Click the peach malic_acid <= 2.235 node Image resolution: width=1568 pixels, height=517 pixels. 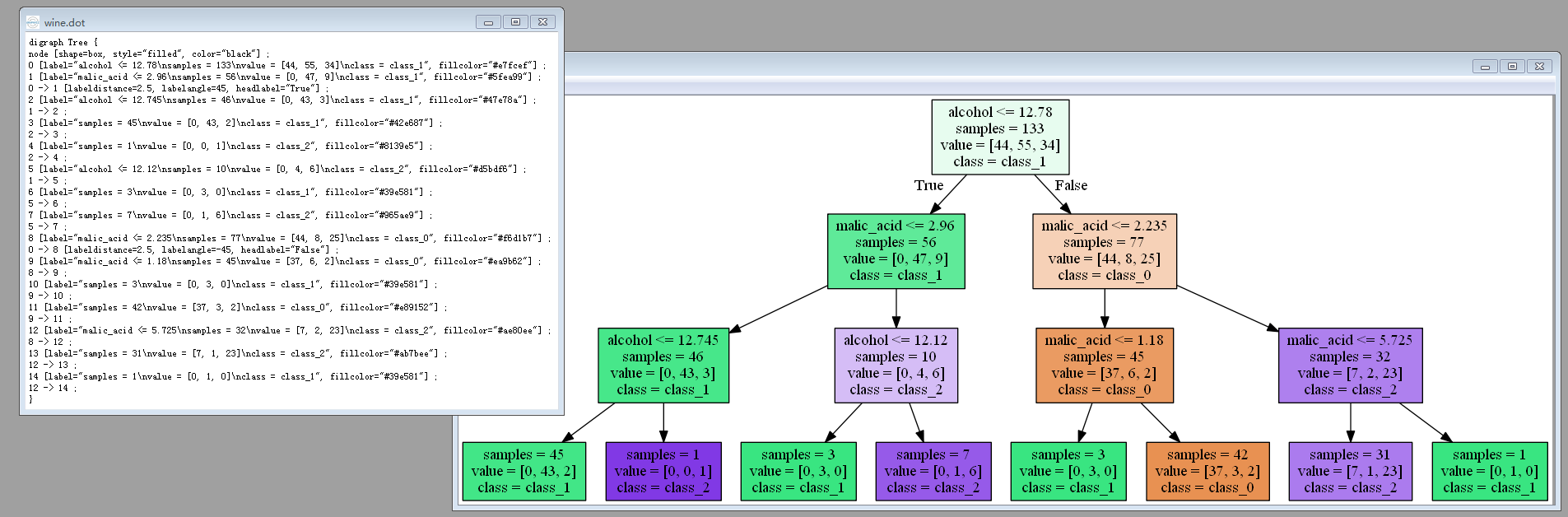(x=1105, y=251)
